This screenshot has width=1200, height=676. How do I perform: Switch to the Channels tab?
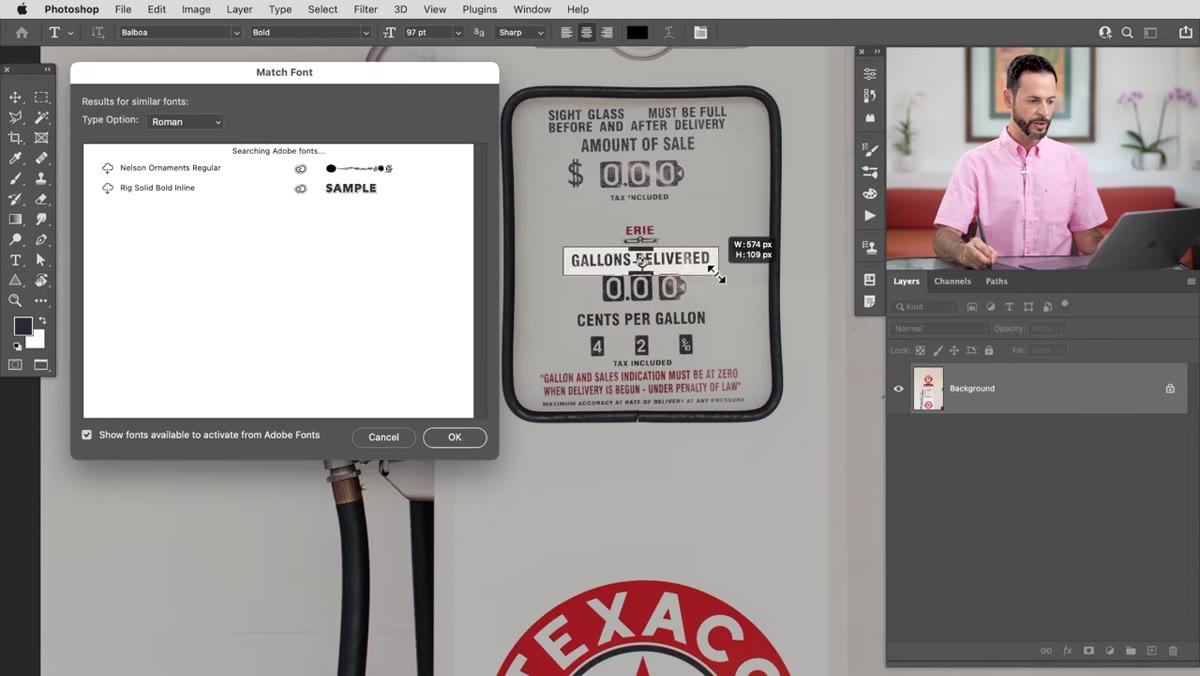(x=952, y=281)
